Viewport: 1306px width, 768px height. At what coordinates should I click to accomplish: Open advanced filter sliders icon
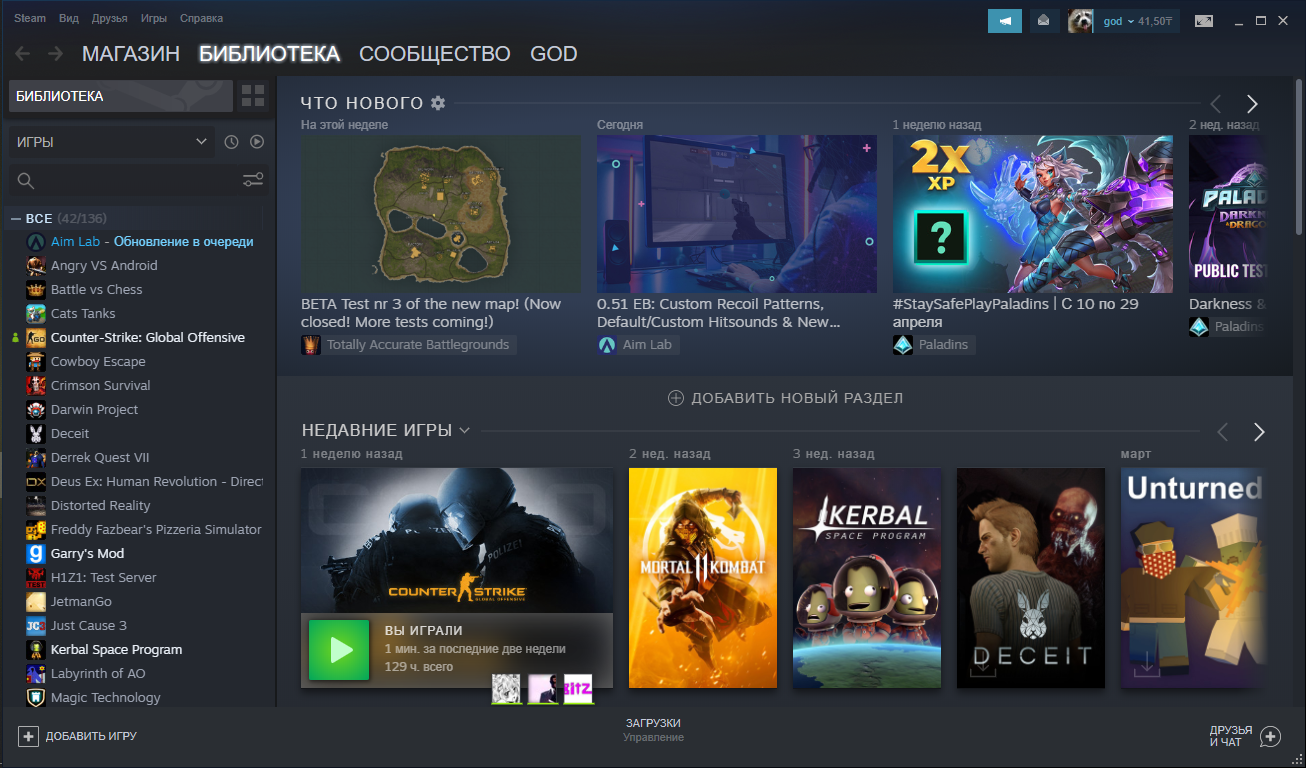[x=253, y=180]
